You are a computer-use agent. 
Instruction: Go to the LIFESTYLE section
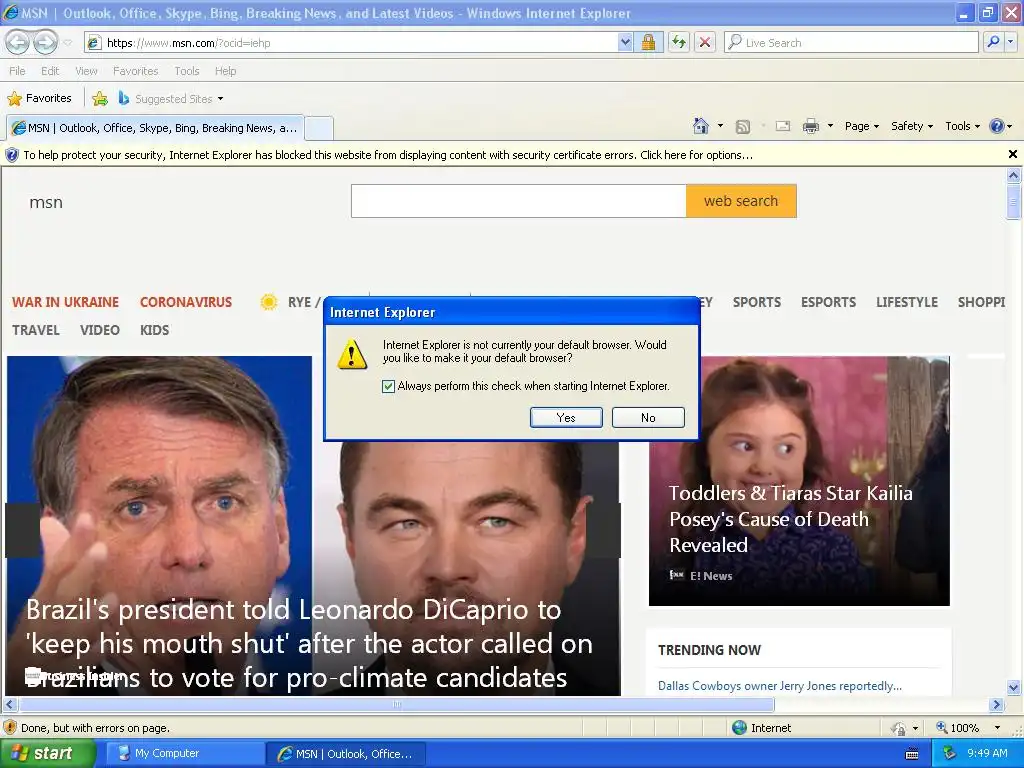[907, 302]
